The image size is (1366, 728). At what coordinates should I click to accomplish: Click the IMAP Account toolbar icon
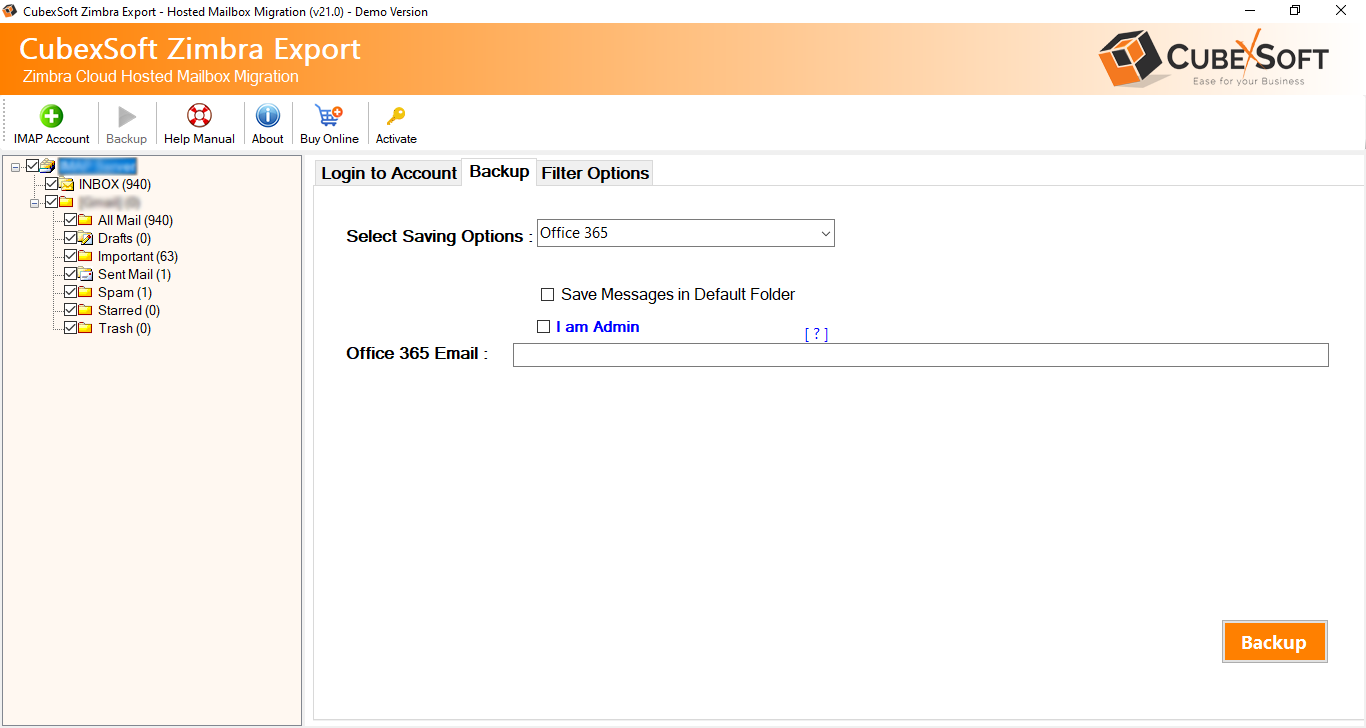pyautogui.click(x=51, y=116)
